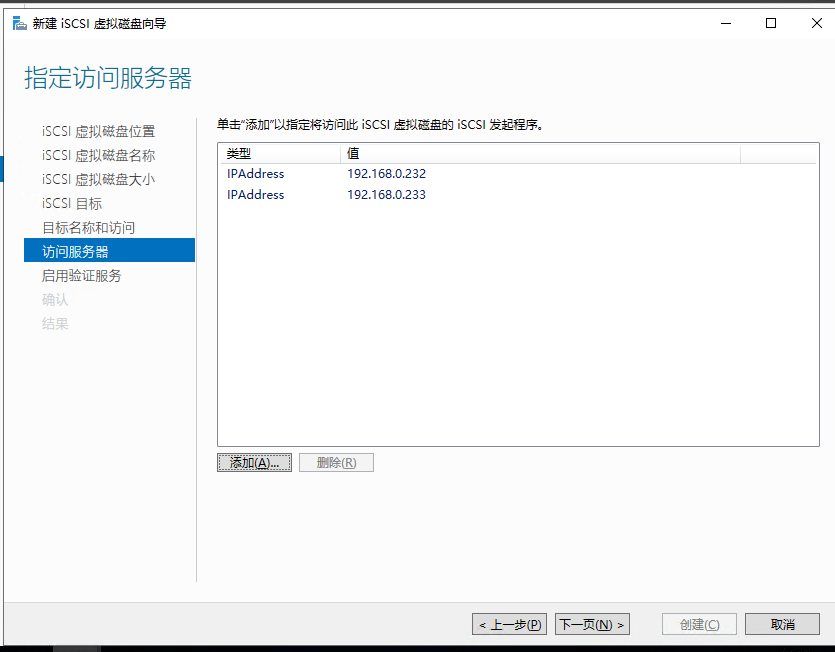Minimize the iSCSI wizard window
Image resolution: width=835 pixels, height=652 pixels.
(x=726, y=23)
